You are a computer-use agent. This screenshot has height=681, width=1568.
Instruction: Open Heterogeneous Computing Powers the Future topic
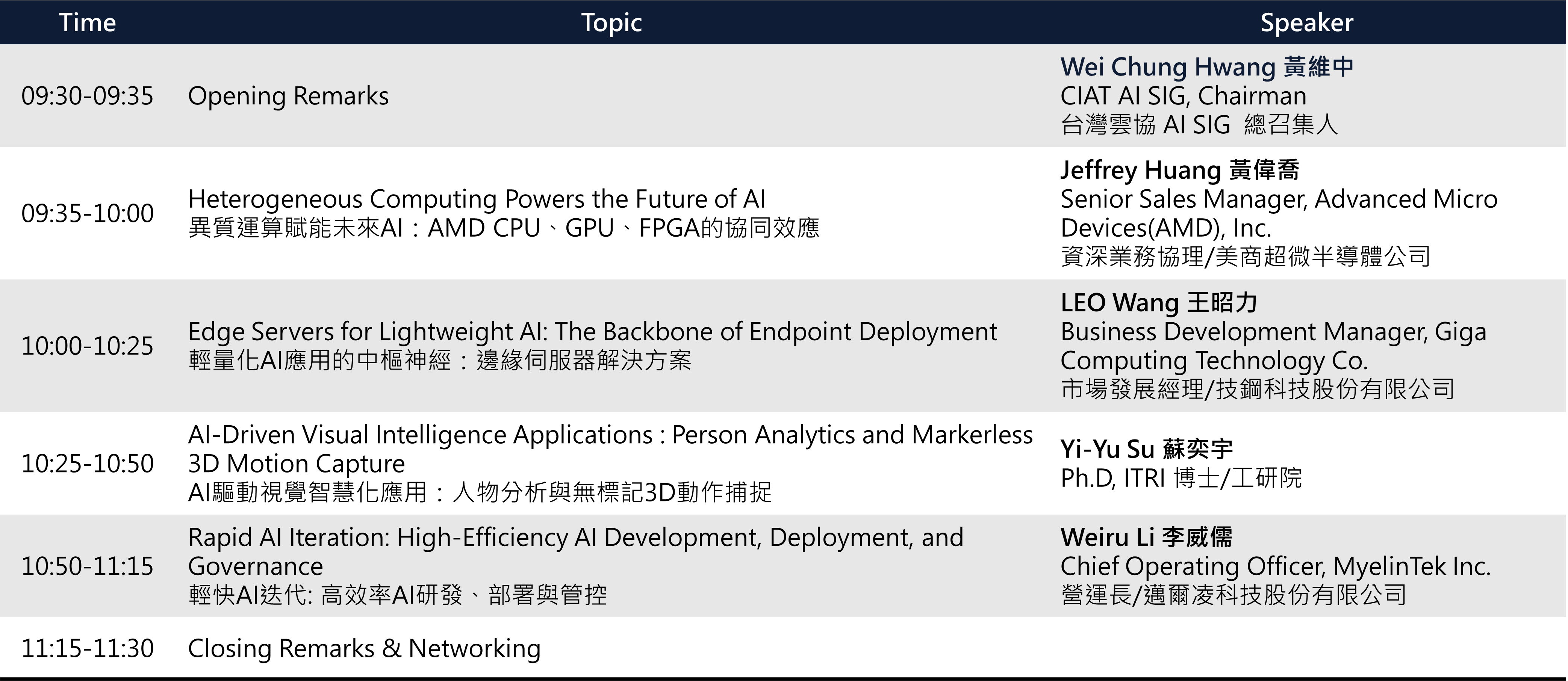click(476, 199)
